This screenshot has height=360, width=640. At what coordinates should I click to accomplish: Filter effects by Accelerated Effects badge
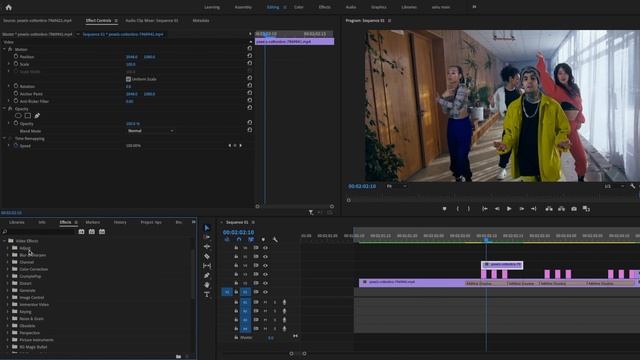[81, 231]
